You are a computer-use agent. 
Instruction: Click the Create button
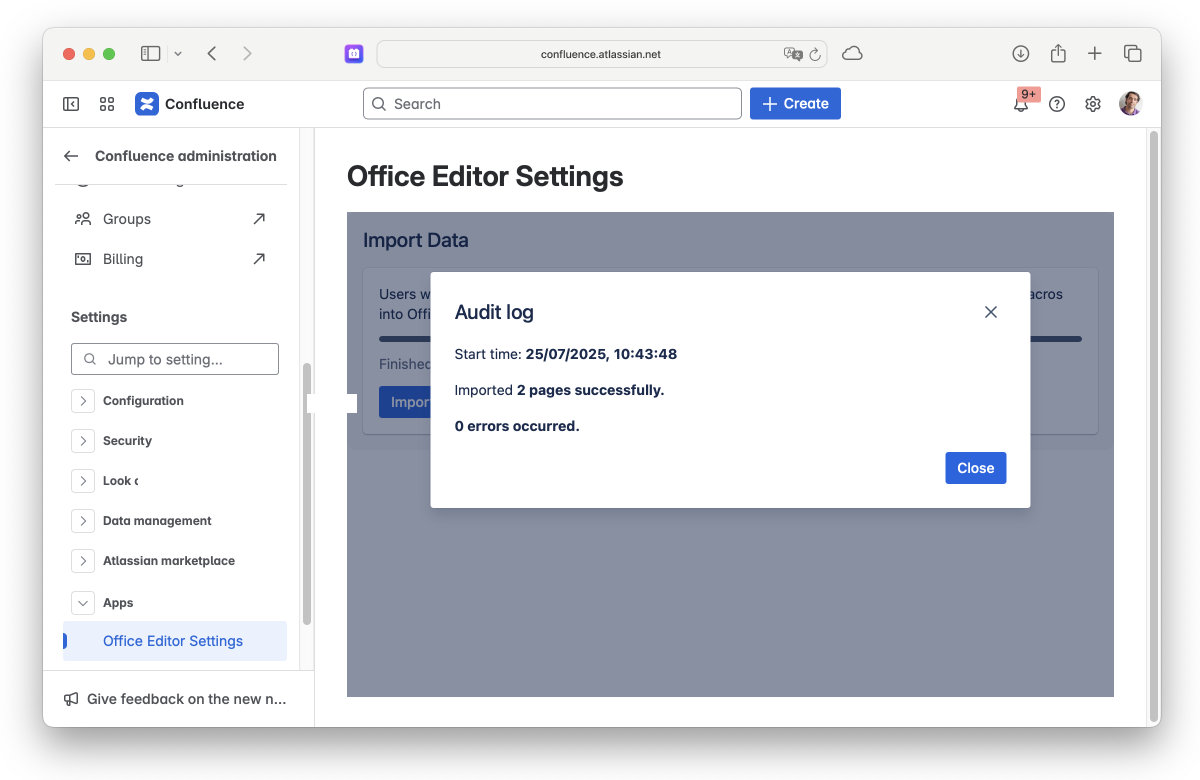point(795,104)
